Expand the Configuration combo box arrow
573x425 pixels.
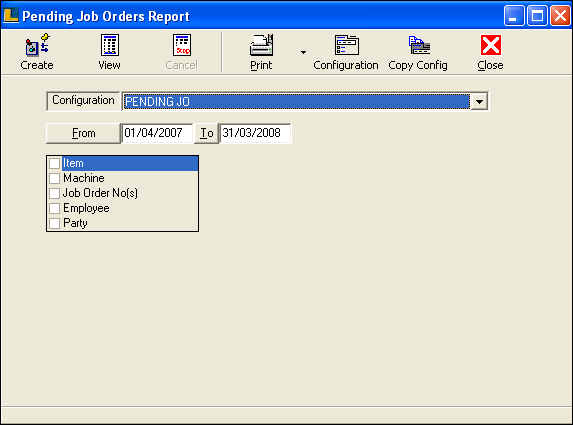[x=479, y=102]
